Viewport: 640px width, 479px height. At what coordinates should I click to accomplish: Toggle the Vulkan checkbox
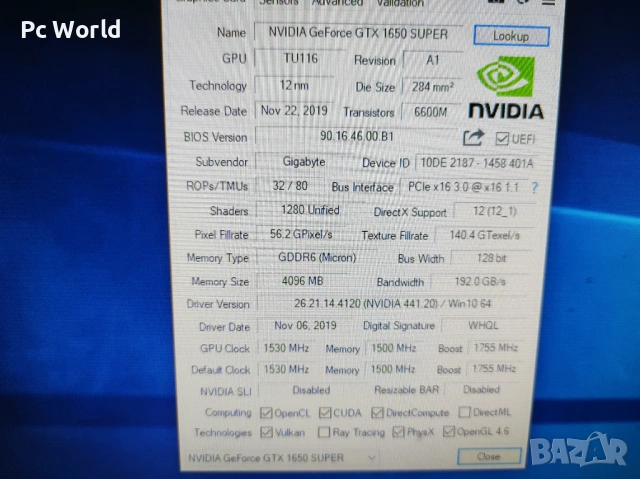point(266,432)
